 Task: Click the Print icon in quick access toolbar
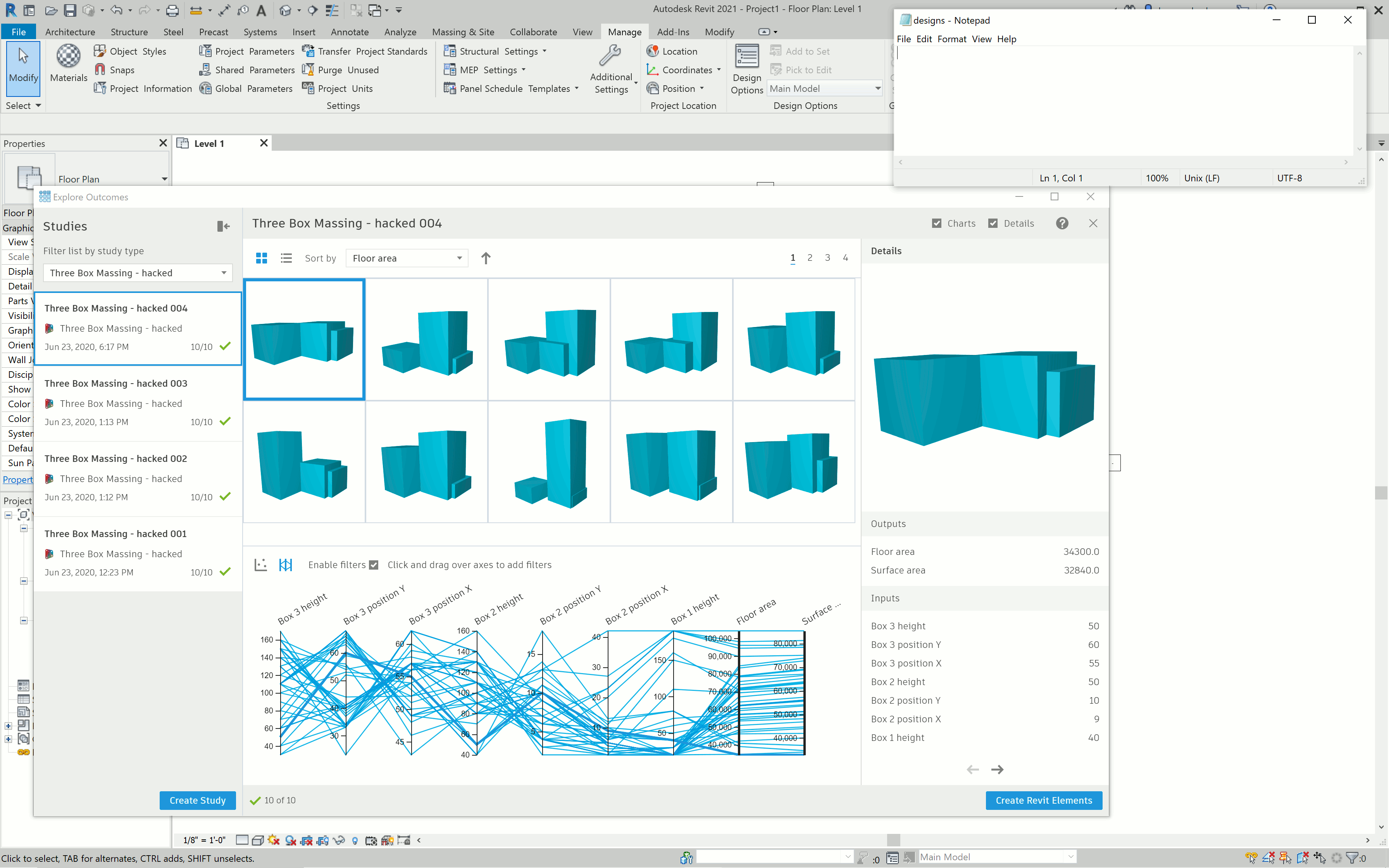(172, 10)
